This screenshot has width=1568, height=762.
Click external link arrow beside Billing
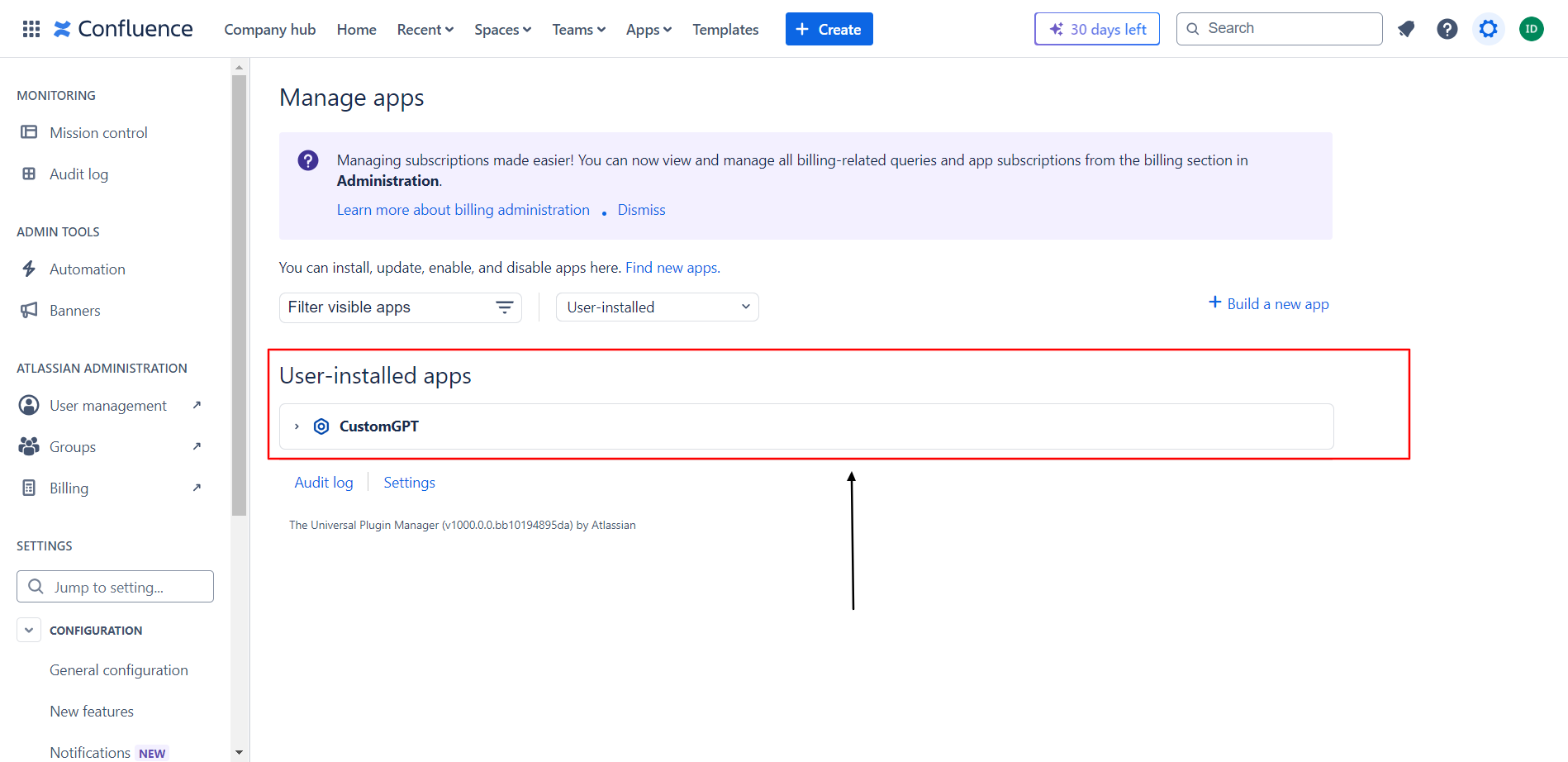tap(197, 488)
